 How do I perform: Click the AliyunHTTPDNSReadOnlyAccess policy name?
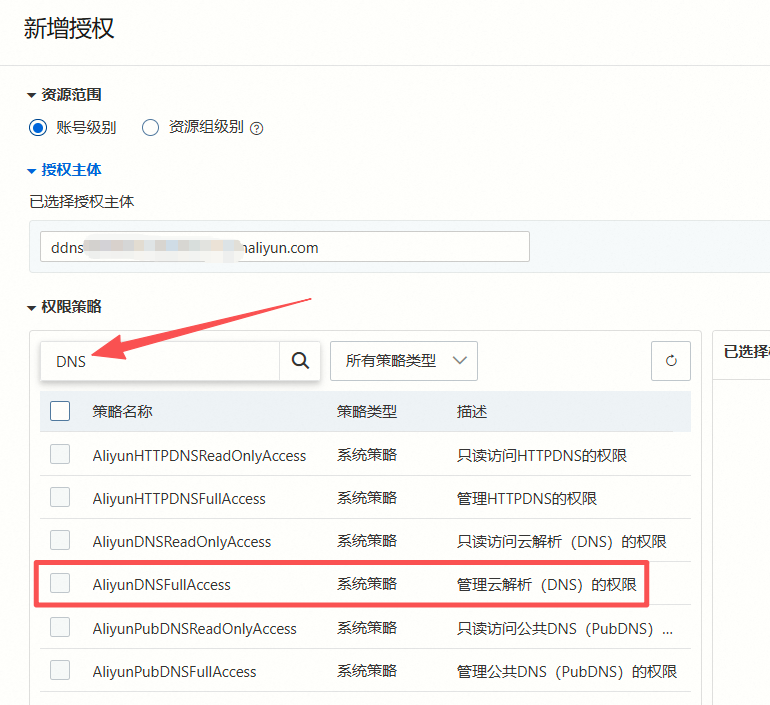point(199,456)
